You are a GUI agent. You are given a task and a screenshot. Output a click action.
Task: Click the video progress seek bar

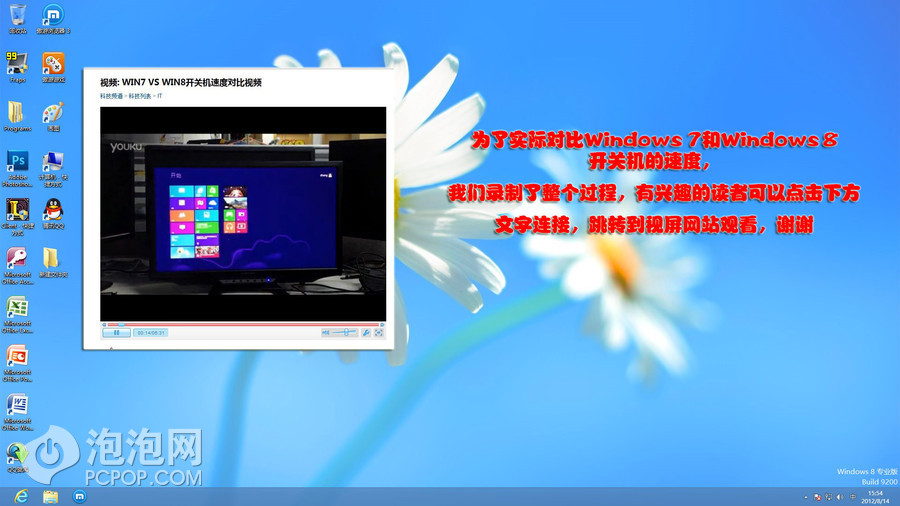[x=242, y=324]
